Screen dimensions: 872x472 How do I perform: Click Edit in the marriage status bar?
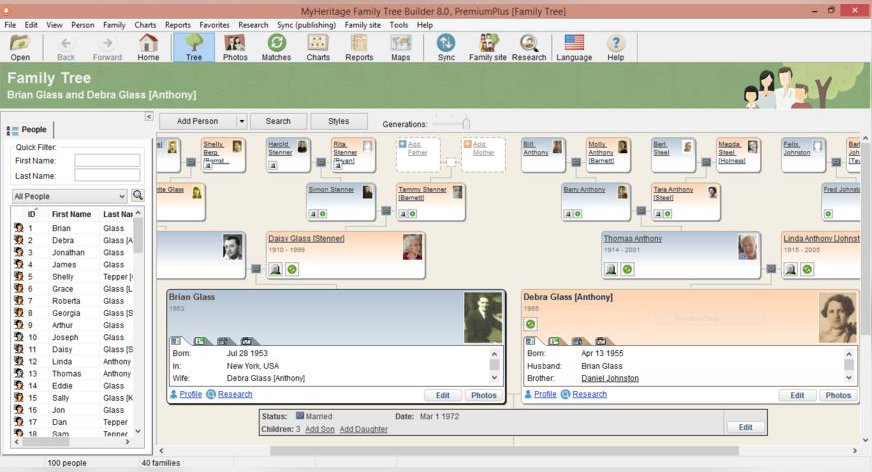(x=746, y=427)
